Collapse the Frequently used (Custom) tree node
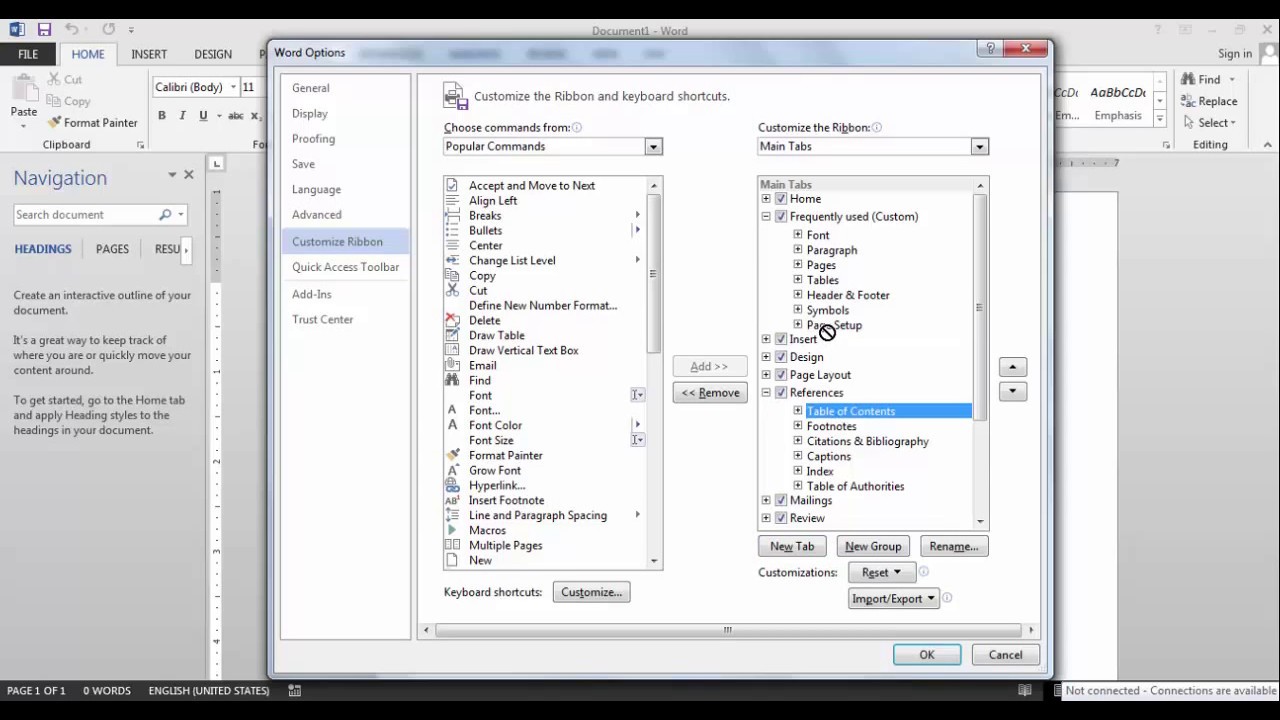This screenshot has height=720, width=1280. point(766,216)
